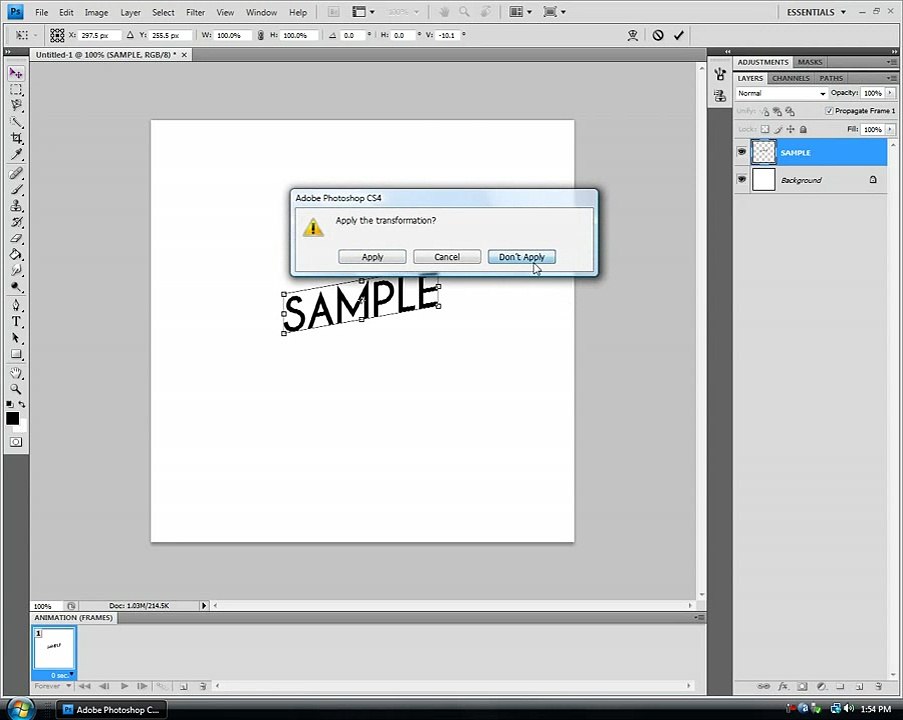Image resolution: width=903 pixels, height=720 pixels.
Task: Select the Path Selection tool
Action: pyautogui.click(x=16, y=338)
